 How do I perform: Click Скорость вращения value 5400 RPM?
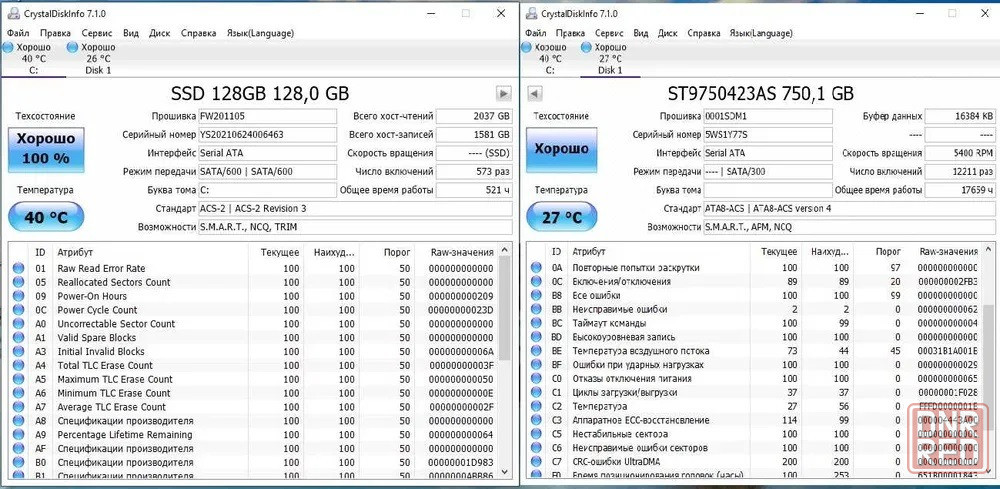point(960,154)
